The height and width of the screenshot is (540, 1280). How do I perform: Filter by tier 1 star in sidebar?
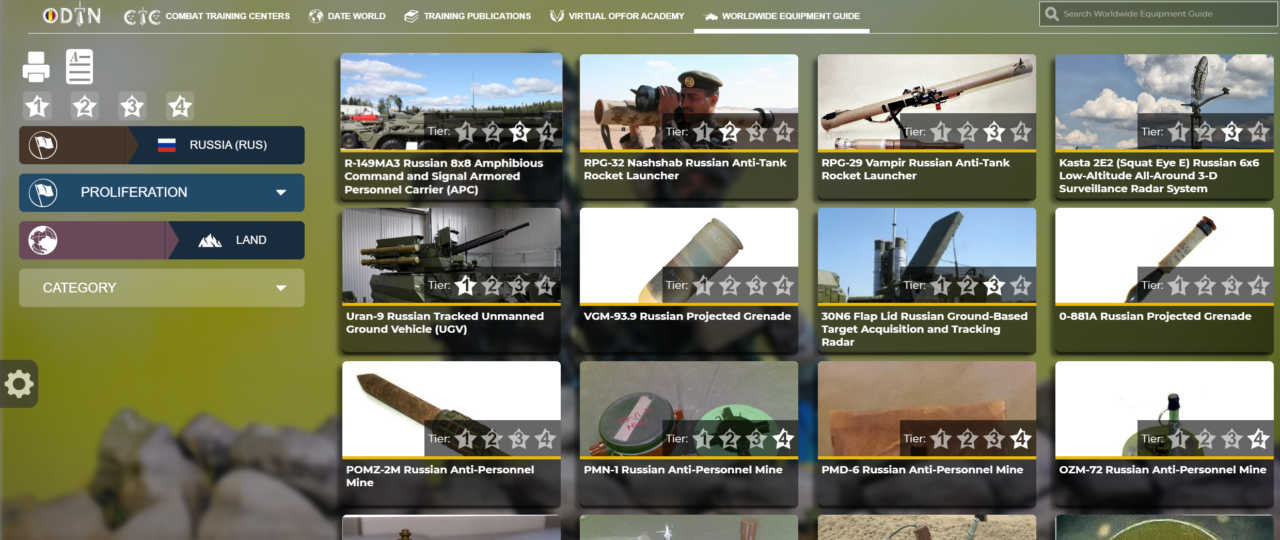(x=37, y=106)
